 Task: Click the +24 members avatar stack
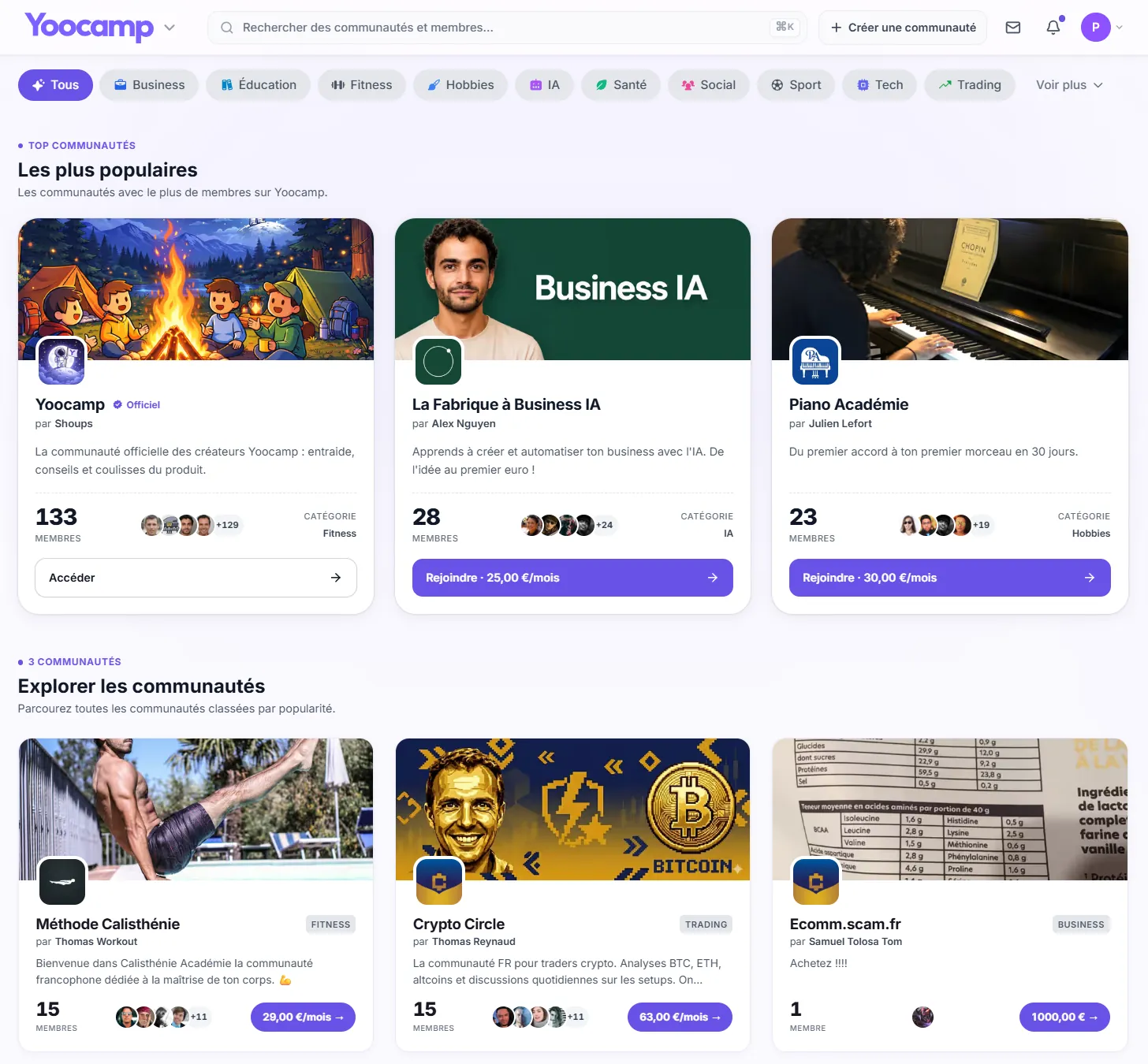[568, 525]
